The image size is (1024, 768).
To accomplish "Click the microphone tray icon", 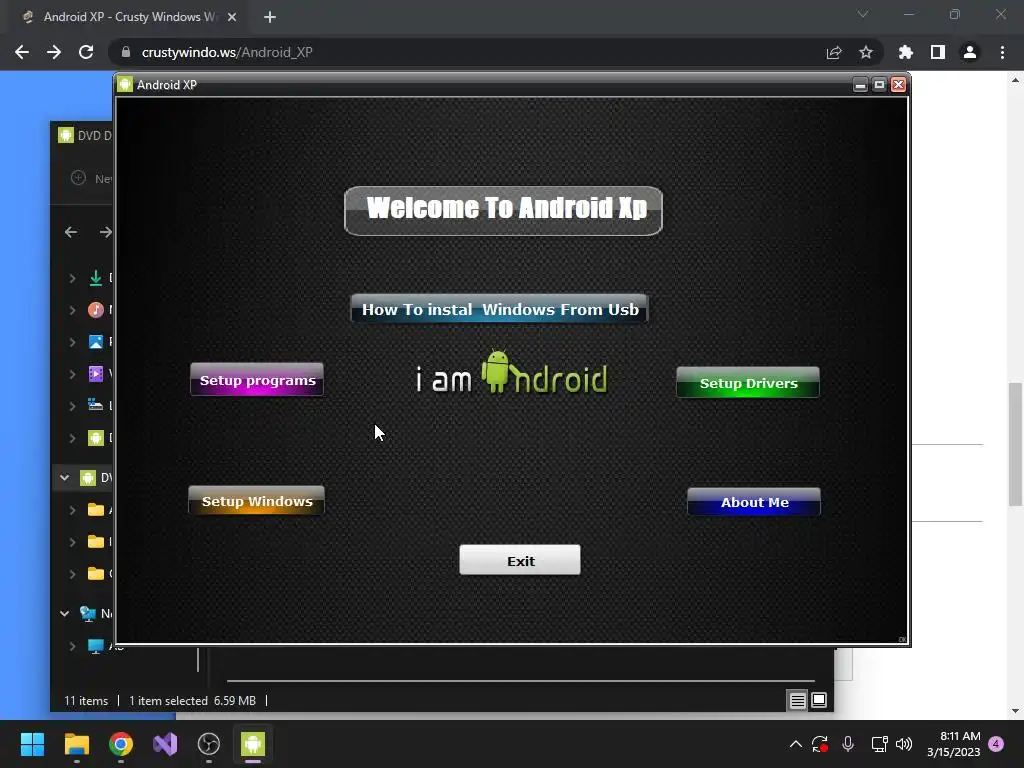I will click(848, 744).
